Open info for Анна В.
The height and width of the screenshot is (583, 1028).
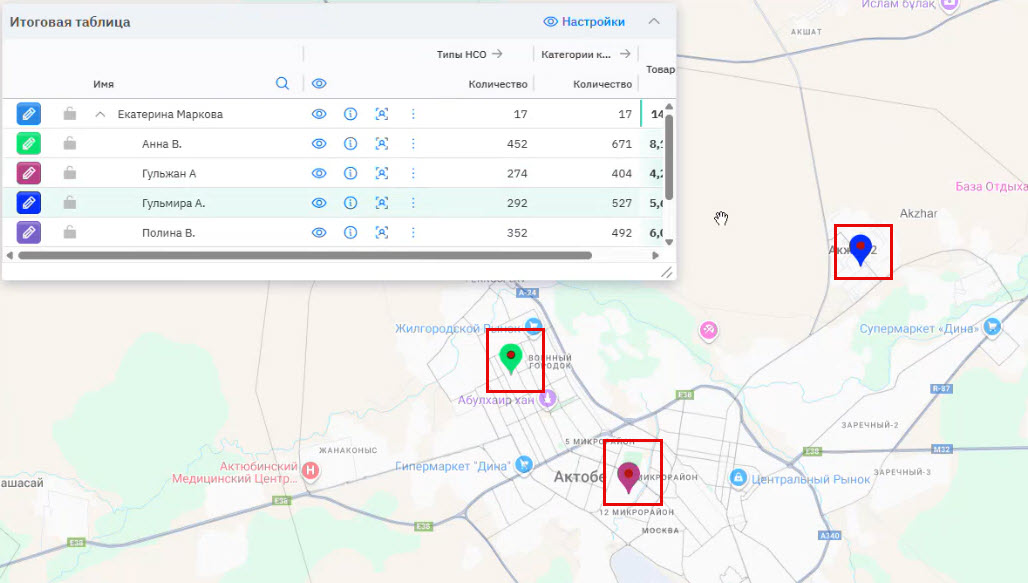point(350,144)
